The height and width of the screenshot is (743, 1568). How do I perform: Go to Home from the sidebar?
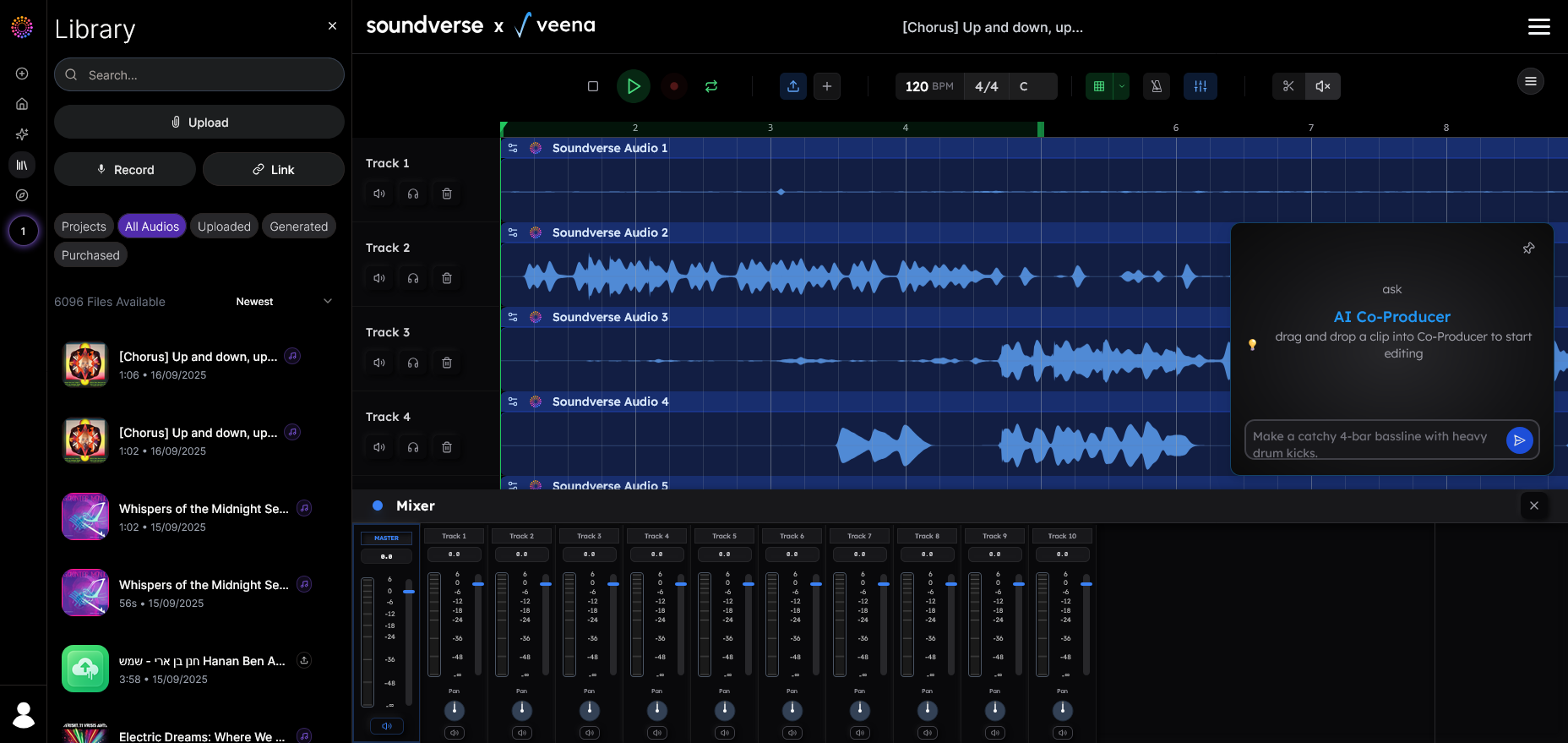[23, 104]
